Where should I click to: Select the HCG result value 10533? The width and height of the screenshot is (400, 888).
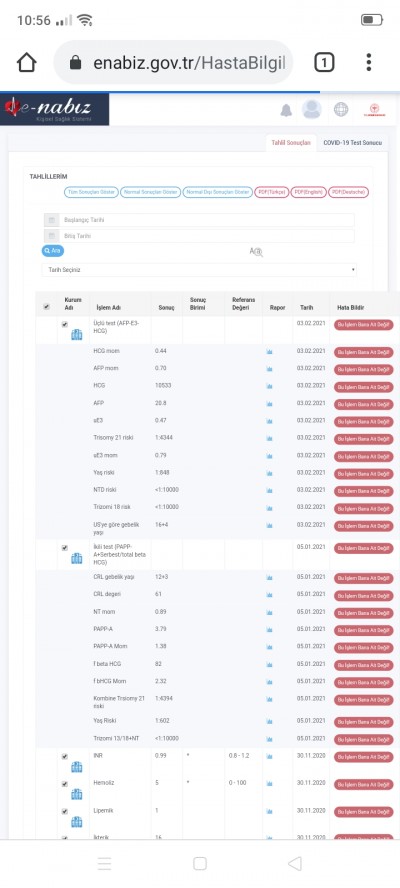[x=163, y=386]
